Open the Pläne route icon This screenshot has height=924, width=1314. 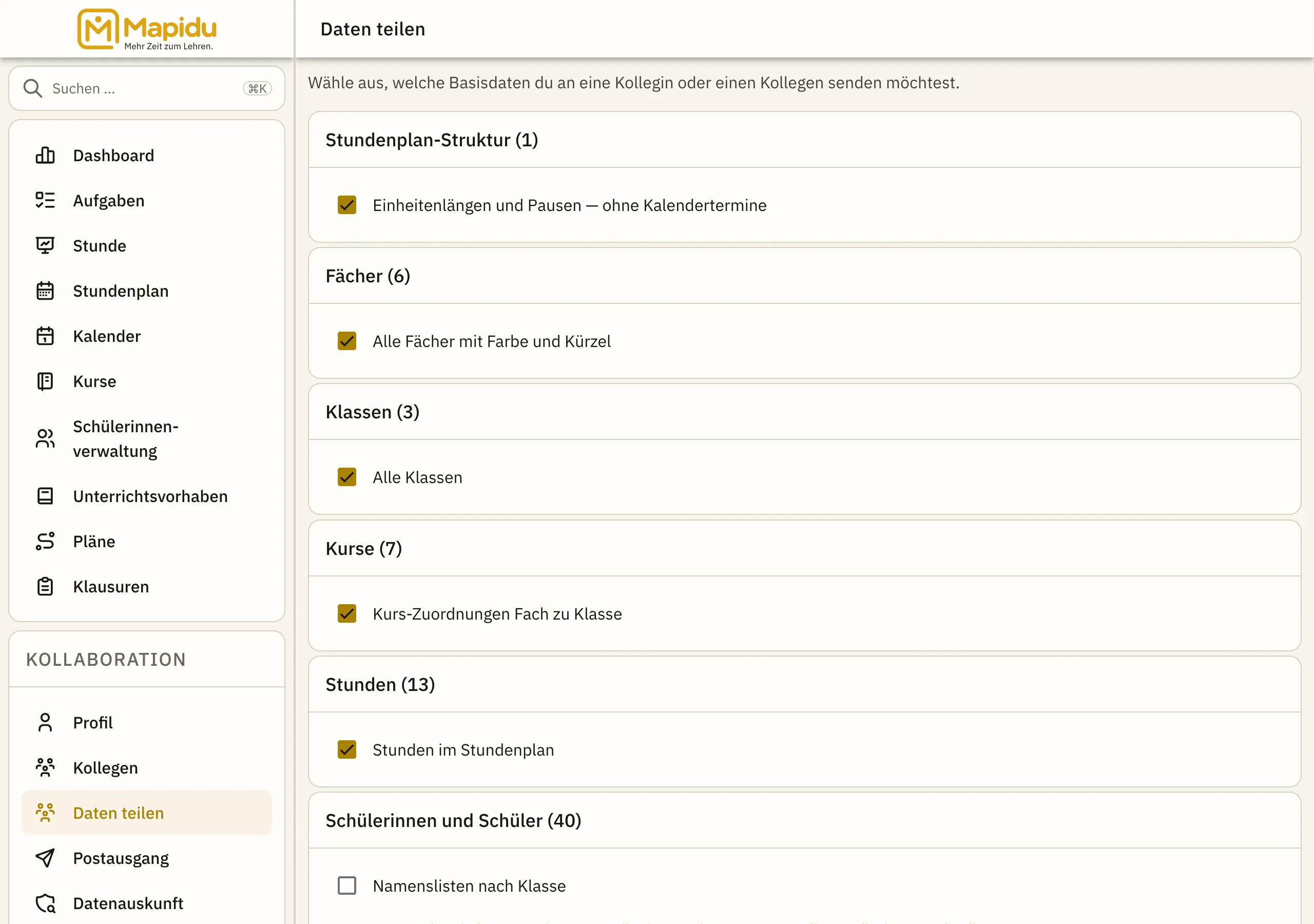click(45, 541)
